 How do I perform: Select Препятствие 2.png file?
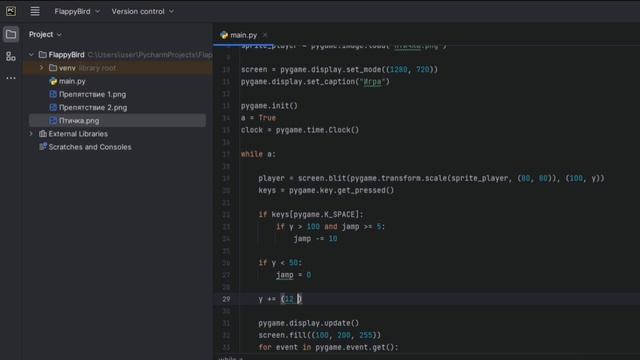[93, 107]
